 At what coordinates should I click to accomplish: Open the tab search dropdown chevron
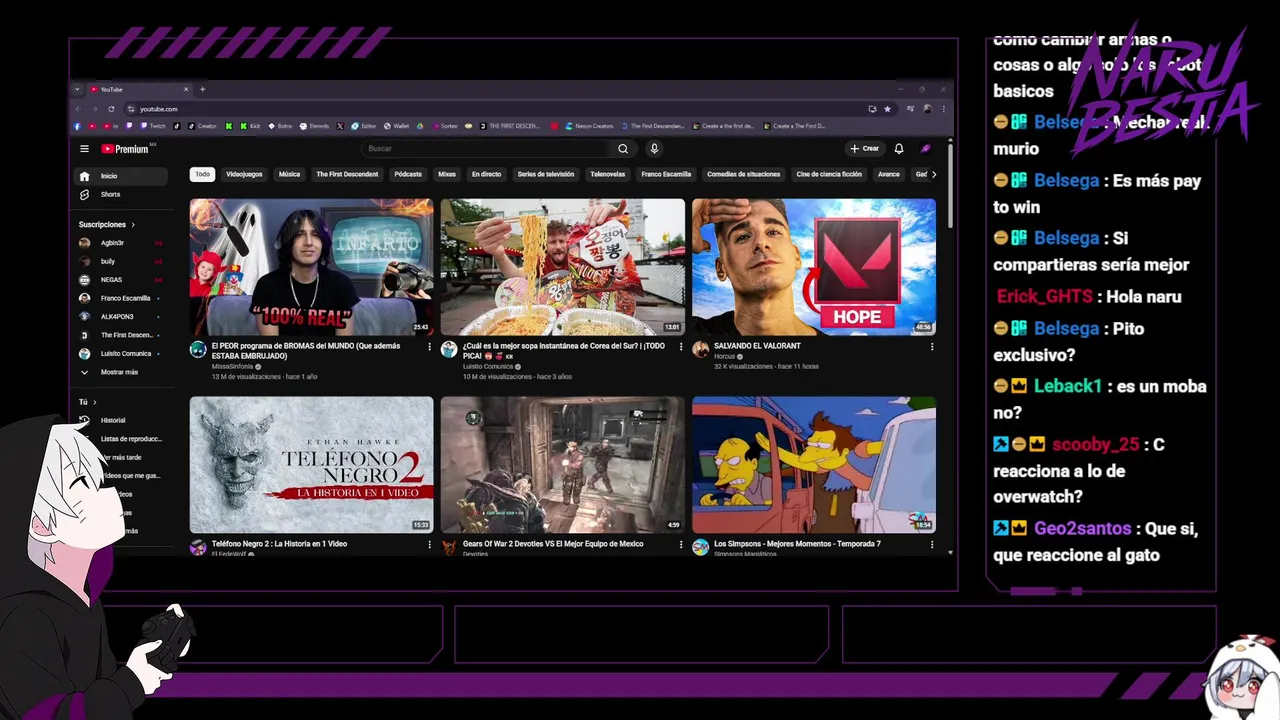pyautogui.click(x=77, y=89)
